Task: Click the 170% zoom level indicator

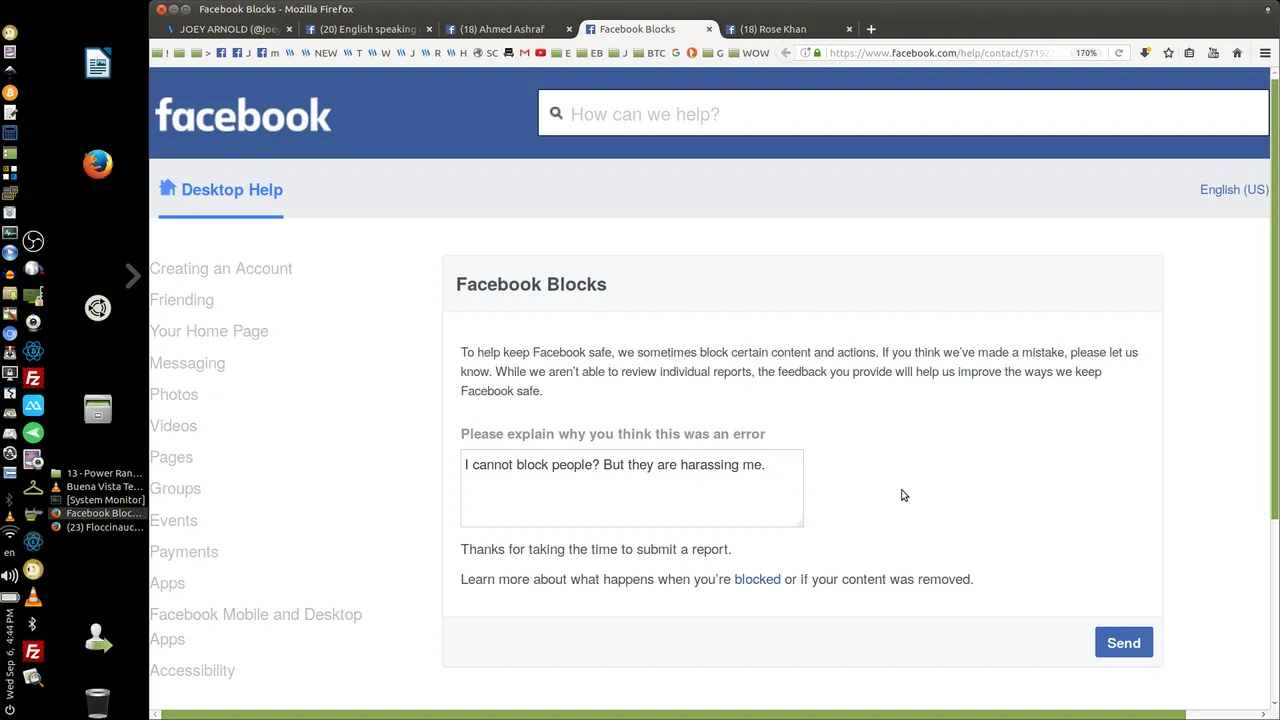Action: pyautogui.click(x=1086, y=53)
